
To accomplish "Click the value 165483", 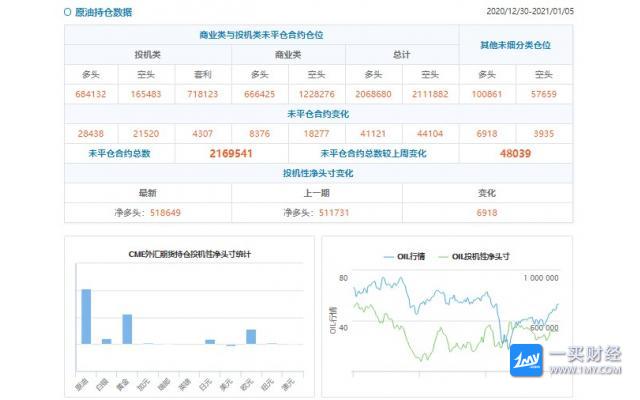I will coord(146,94).
